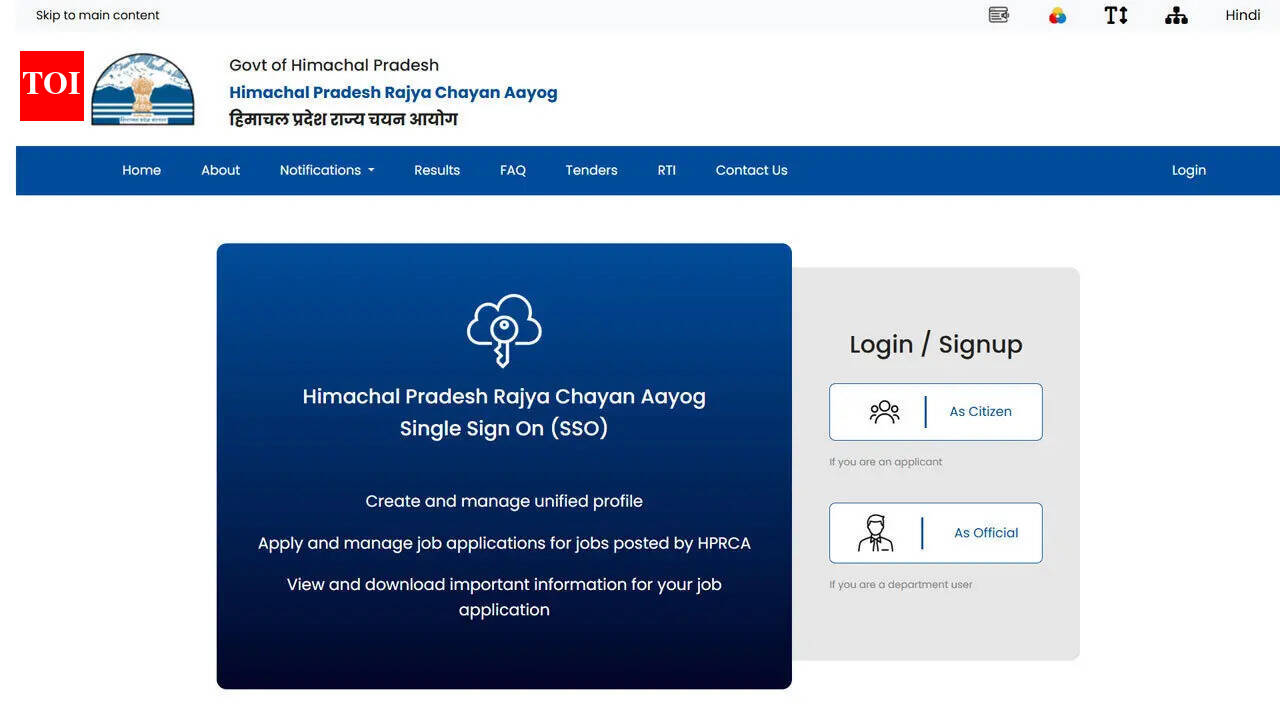This screenshot has height=720, width=1280.
Task: Click the 'Create and manage unified profile' text
Action: (504, 501)
